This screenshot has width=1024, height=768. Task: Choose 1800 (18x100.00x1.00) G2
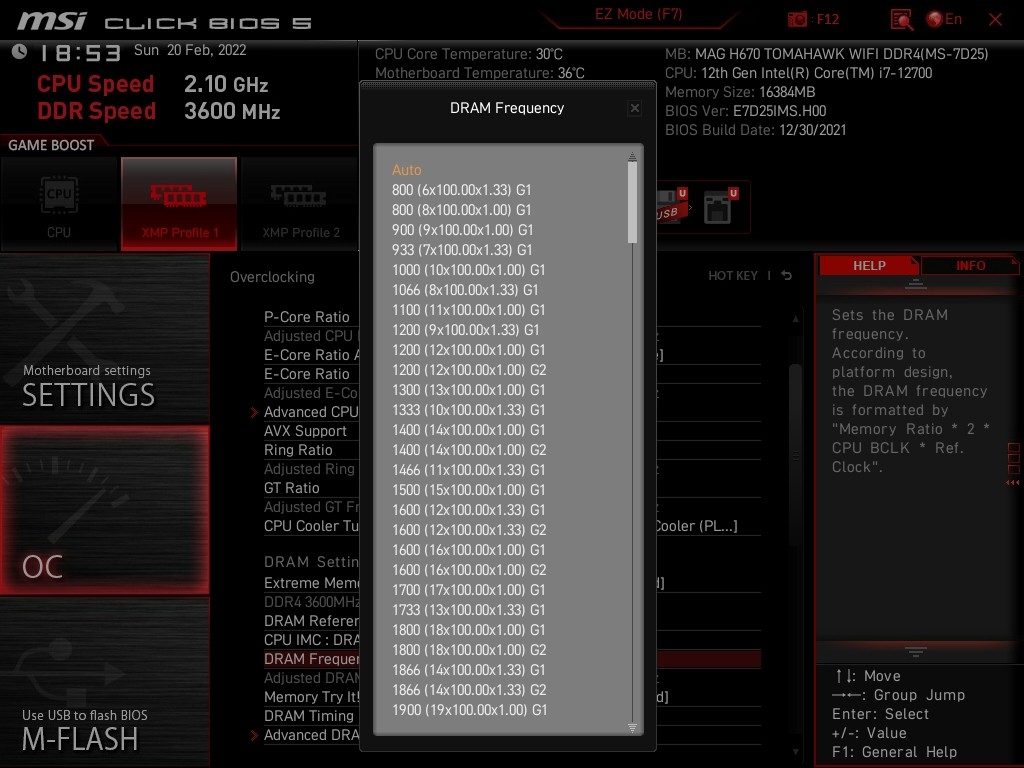tap(469, 650)
